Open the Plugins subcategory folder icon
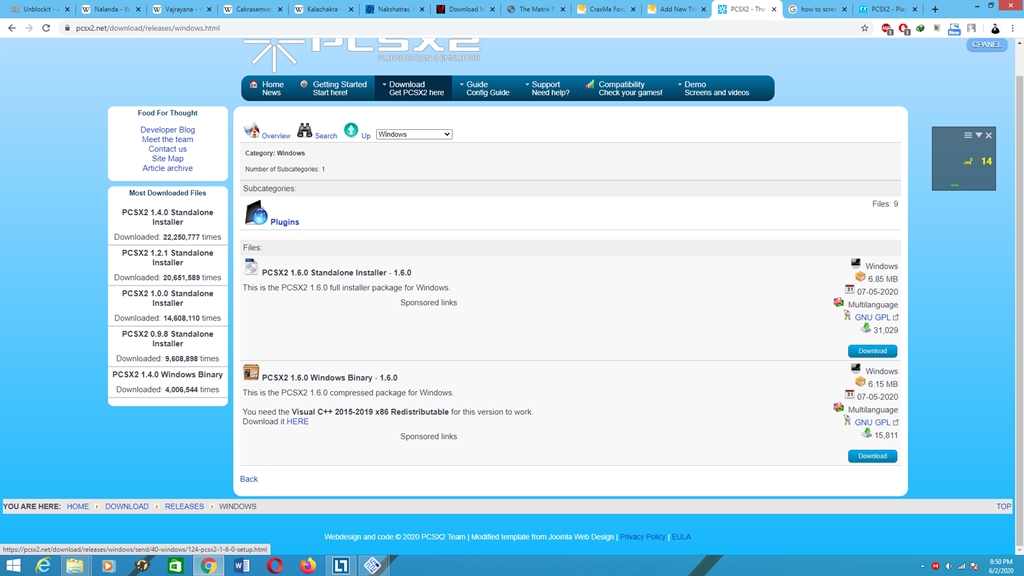 click(256, 214)
